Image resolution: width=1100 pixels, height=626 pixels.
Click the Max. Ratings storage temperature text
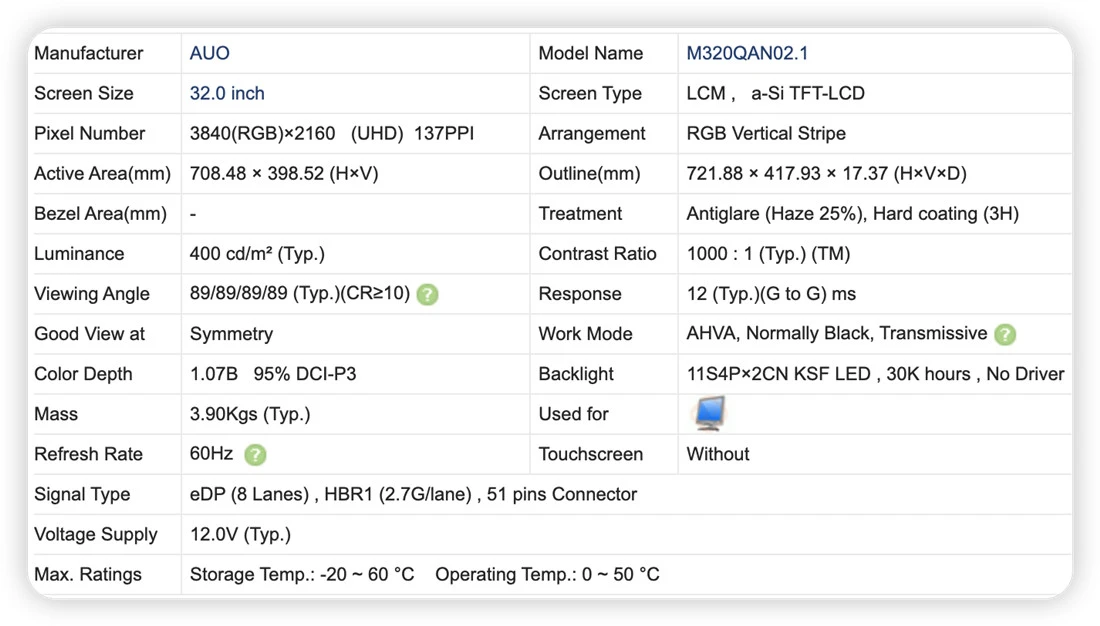302,575
